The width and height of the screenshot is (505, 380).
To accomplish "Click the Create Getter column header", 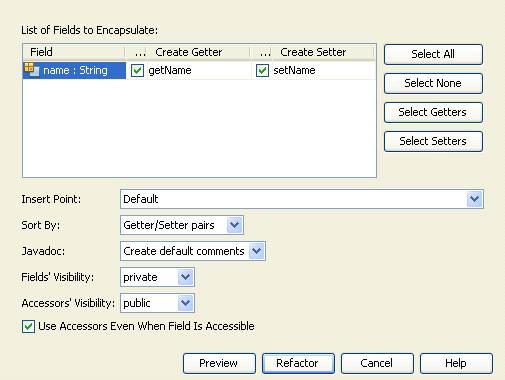I will click(x=189, y=52).
